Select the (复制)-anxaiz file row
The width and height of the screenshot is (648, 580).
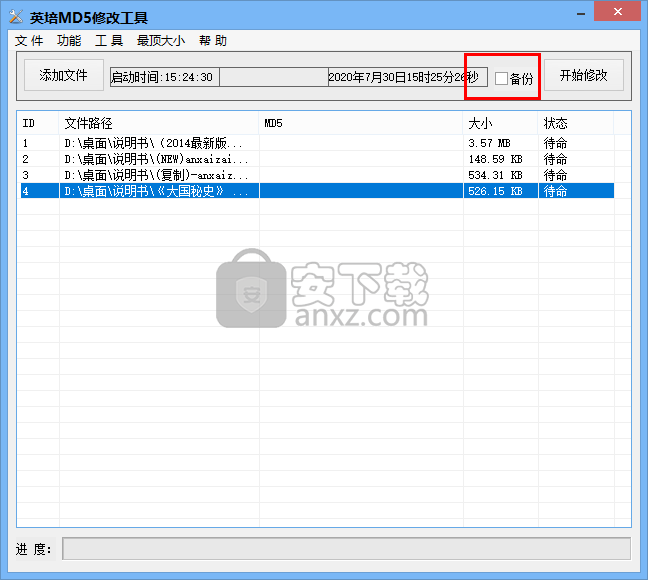point(317,175)
